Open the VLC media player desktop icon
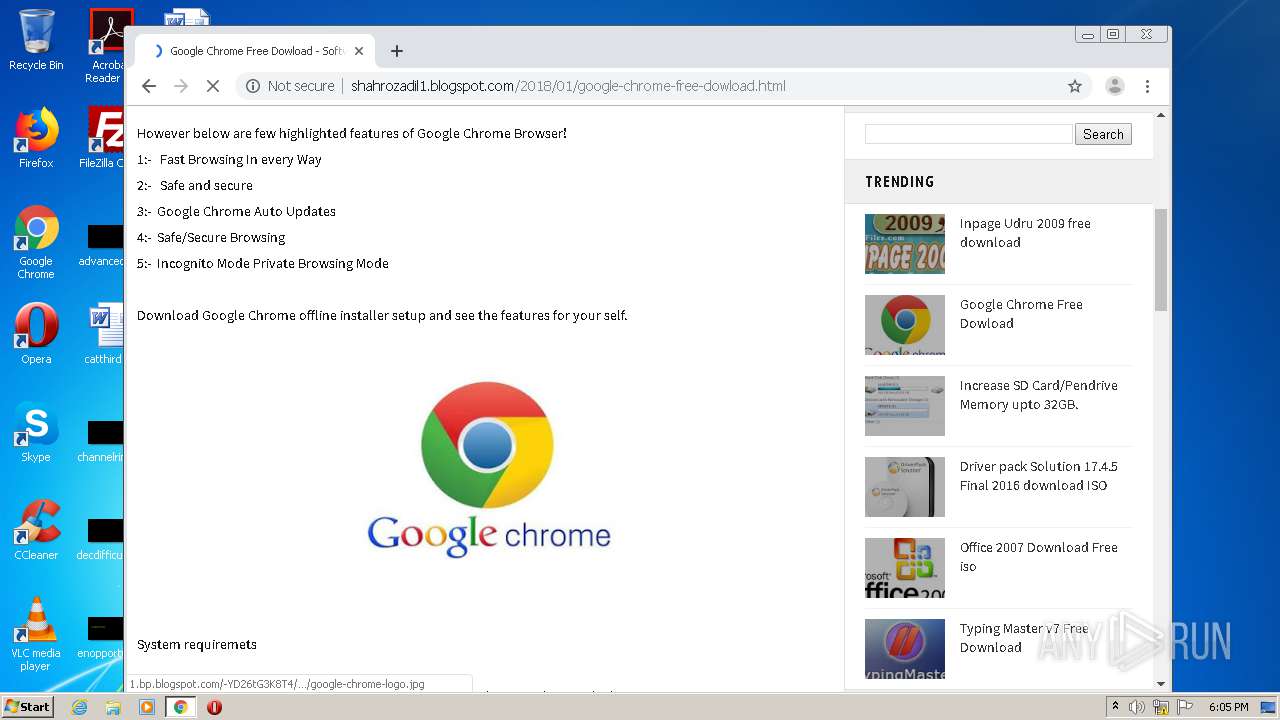Viewport: 1280px width, 720px height. coord(36,635)
